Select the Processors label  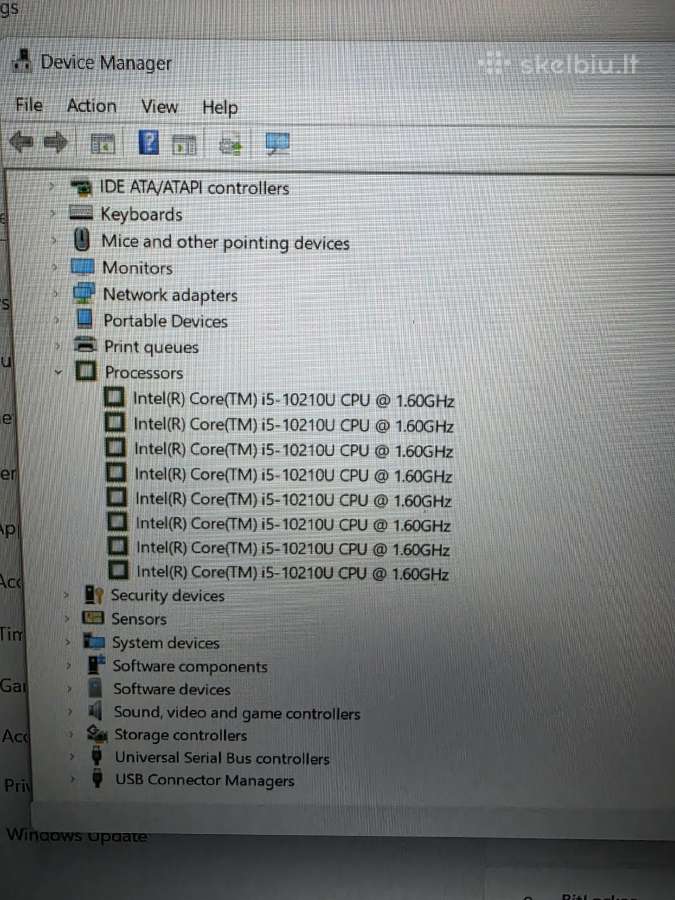pos(143,373)
